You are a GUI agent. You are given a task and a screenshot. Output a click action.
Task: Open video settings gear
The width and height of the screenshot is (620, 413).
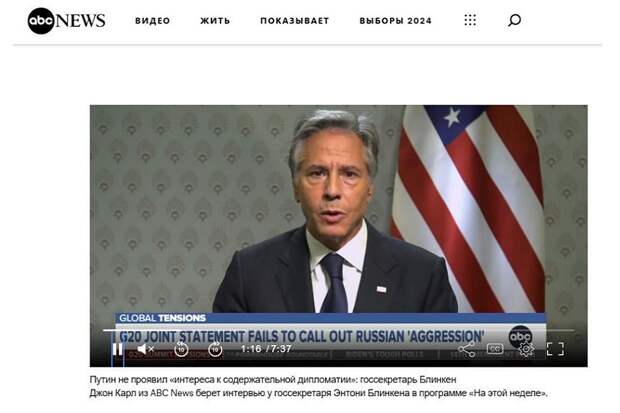coord(526,349)
